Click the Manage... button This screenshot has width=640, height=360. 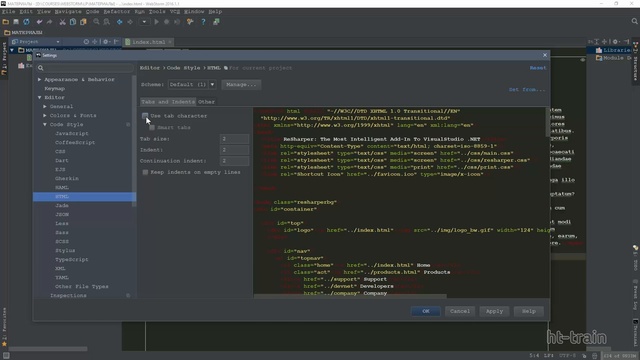tap(241, 84)
